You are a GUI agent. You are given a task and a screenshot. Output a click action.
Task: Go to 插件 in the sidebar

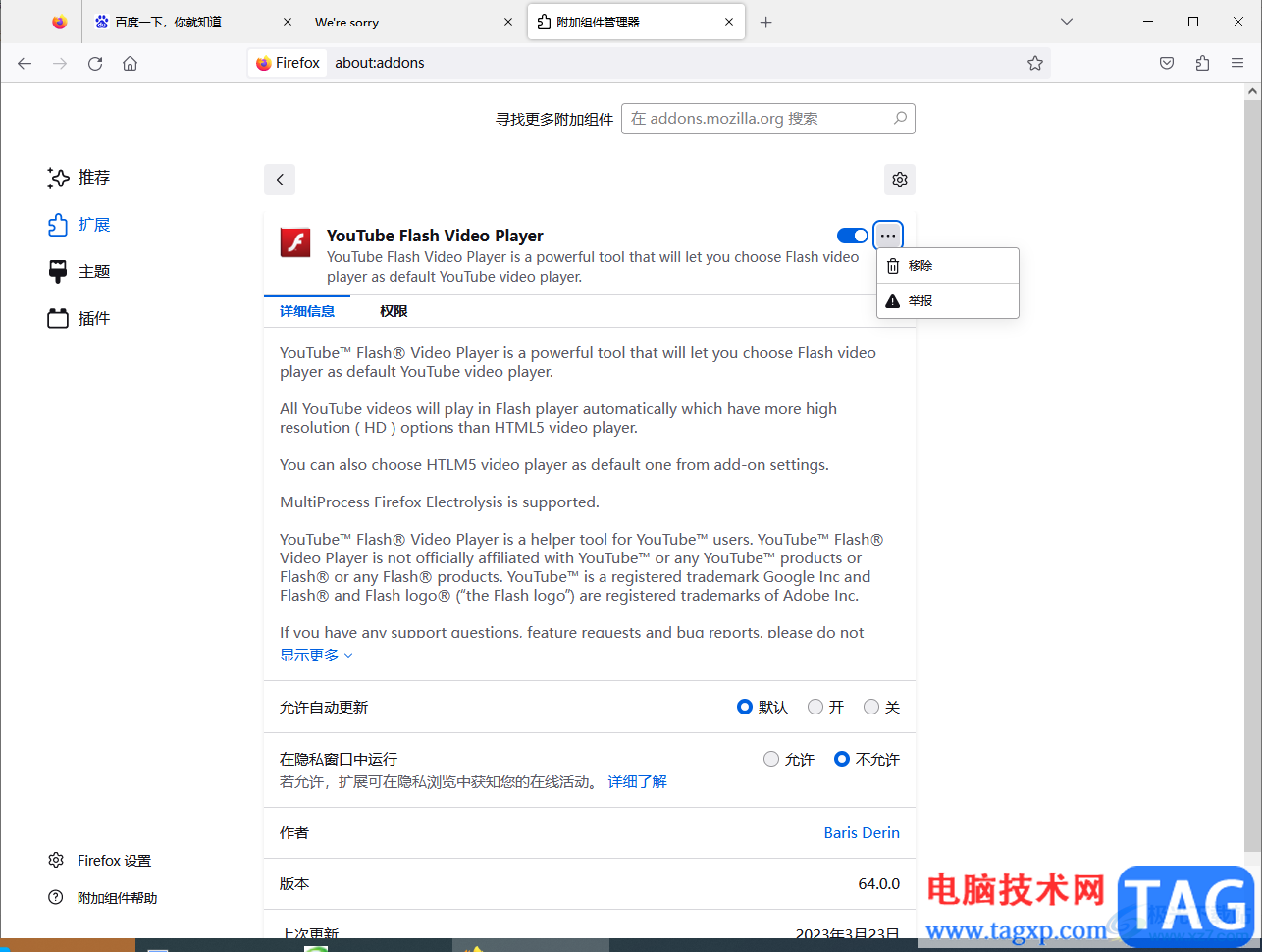[x=79, y=319]
